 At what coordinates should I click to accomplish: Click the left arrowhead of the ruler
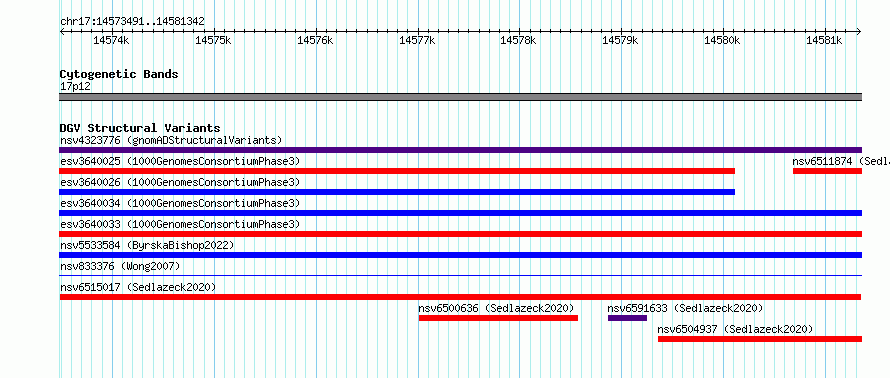(62, 32)
